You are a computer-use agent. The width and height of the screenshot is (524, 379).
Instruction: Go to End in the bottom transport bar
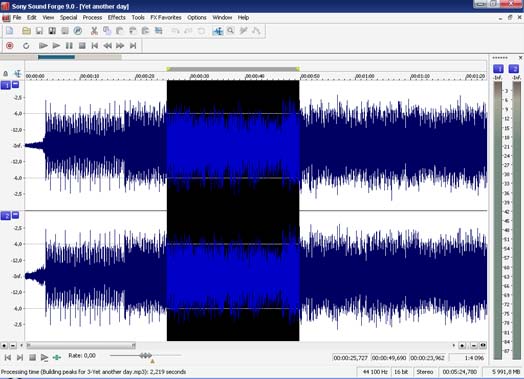click(20, 358)
